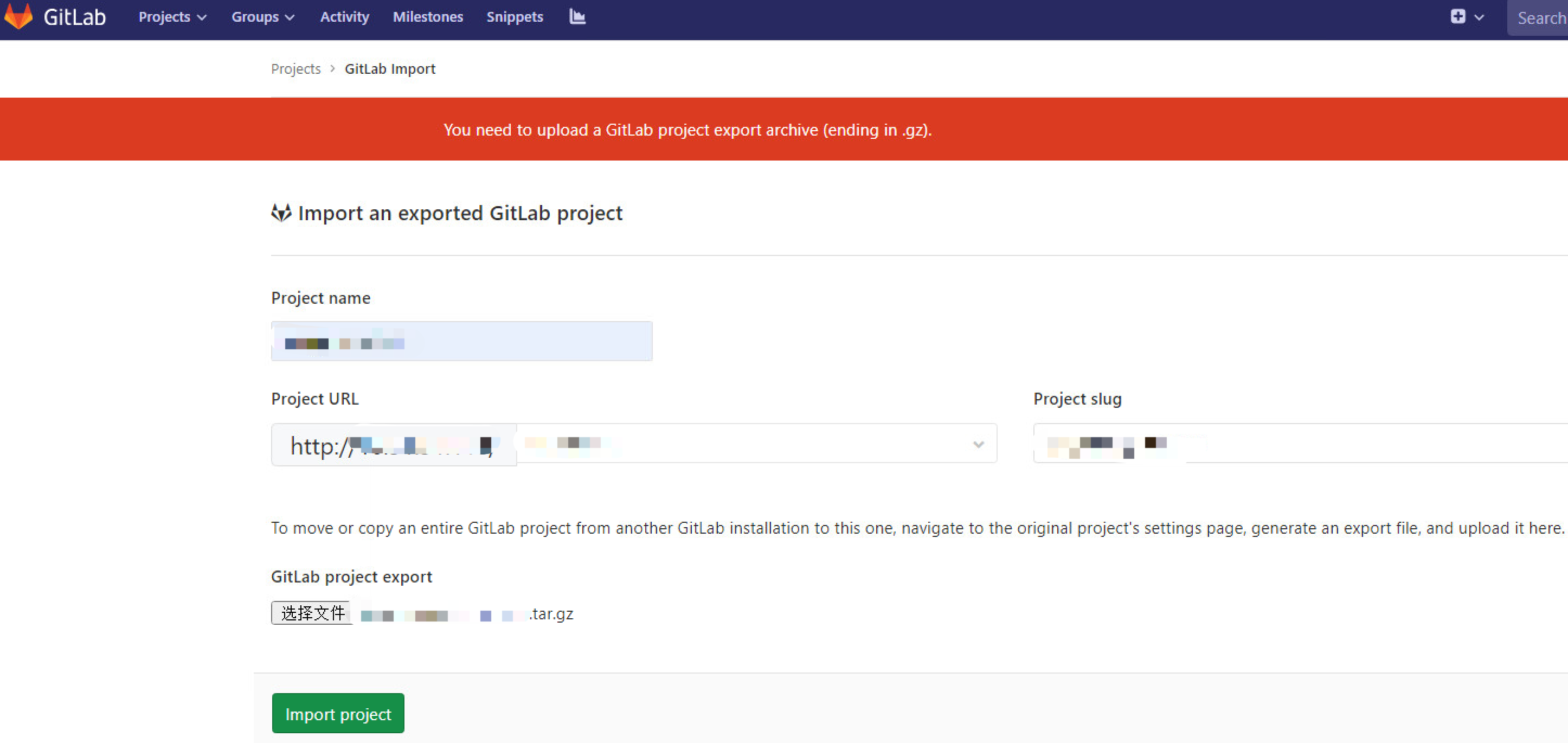Expand the new-item plus dropdown arrow
Screen dimensions: 1568x743
[x=1479, y=18]
